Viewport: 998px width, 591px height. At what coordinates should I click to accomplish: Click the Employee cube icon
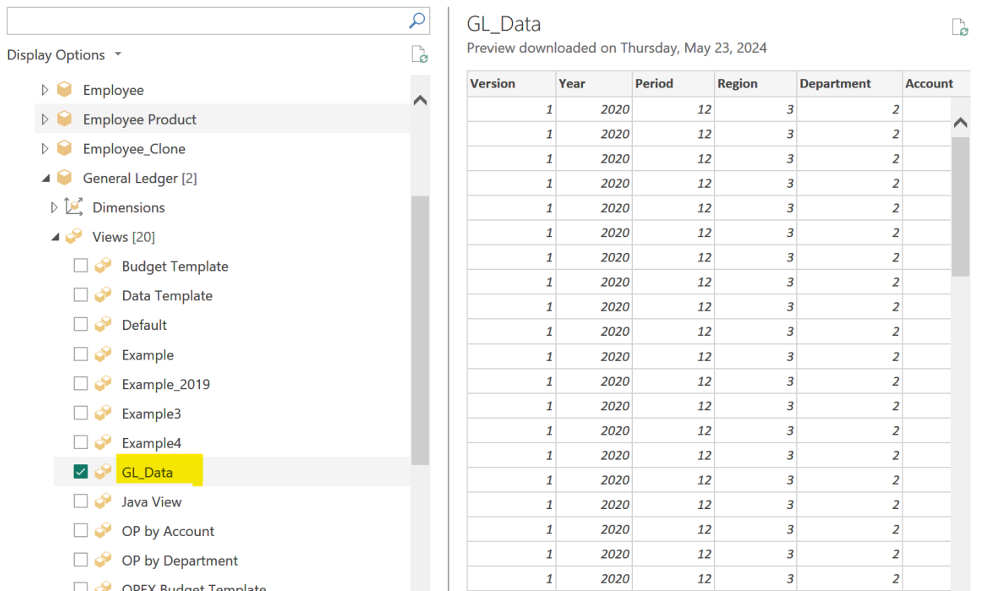[x=64, y=90]
